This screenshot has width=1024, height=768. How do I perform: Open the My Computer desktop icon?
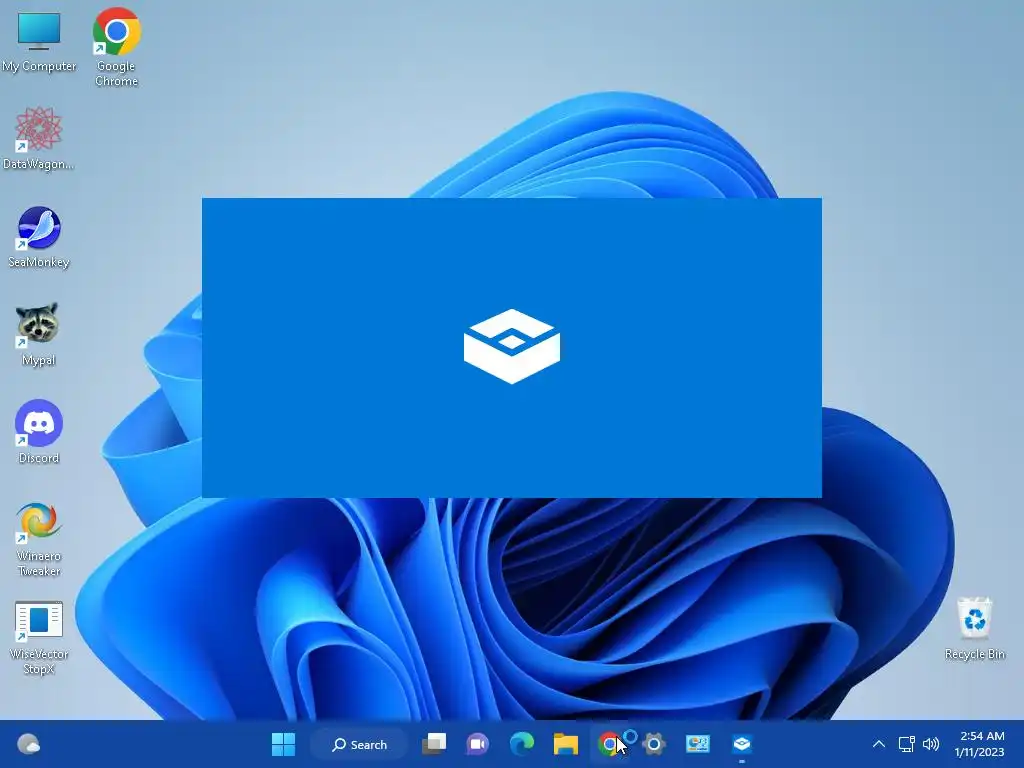coord(39,42)
